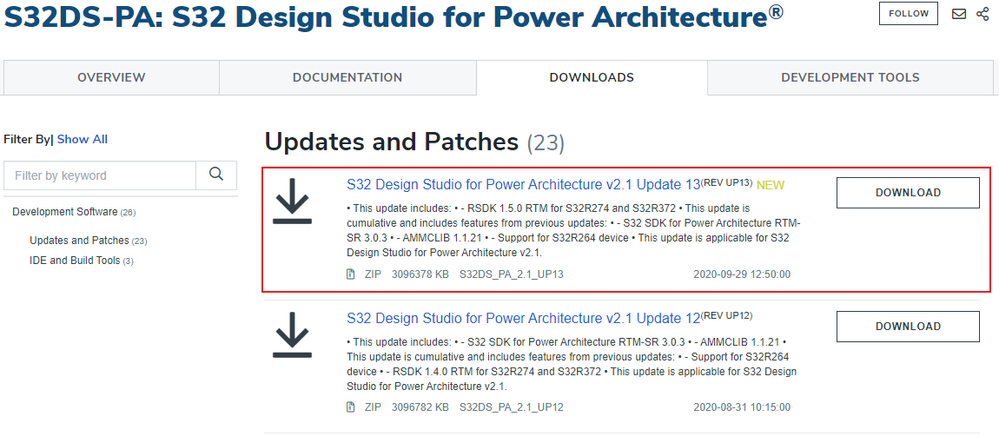Click download arrow icon for Update 12
This screenshot has height=436, width=999.
click(292, 335)
